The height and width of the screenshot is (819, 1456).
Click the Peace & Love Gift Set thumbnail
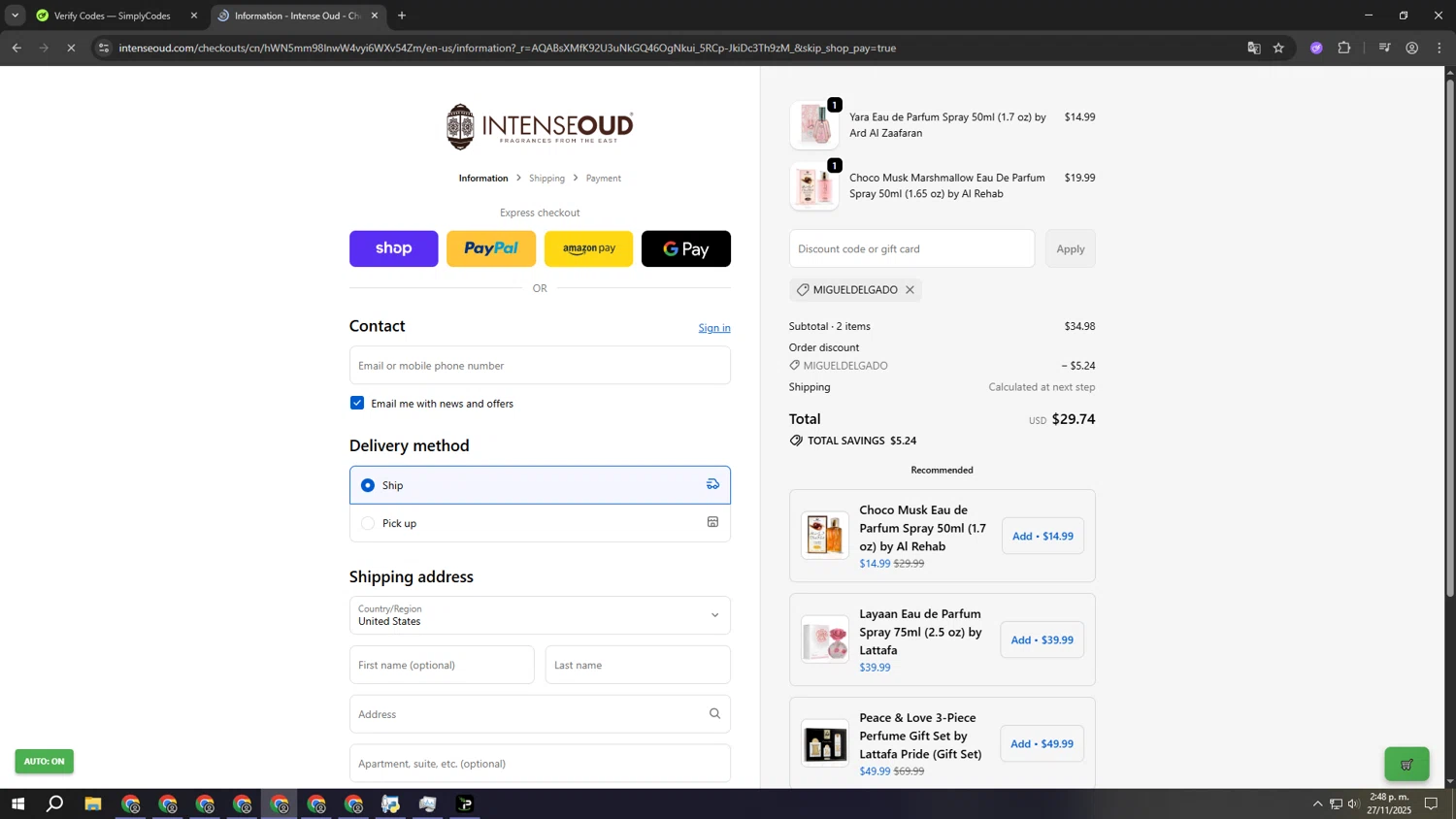tap(825, 743)
